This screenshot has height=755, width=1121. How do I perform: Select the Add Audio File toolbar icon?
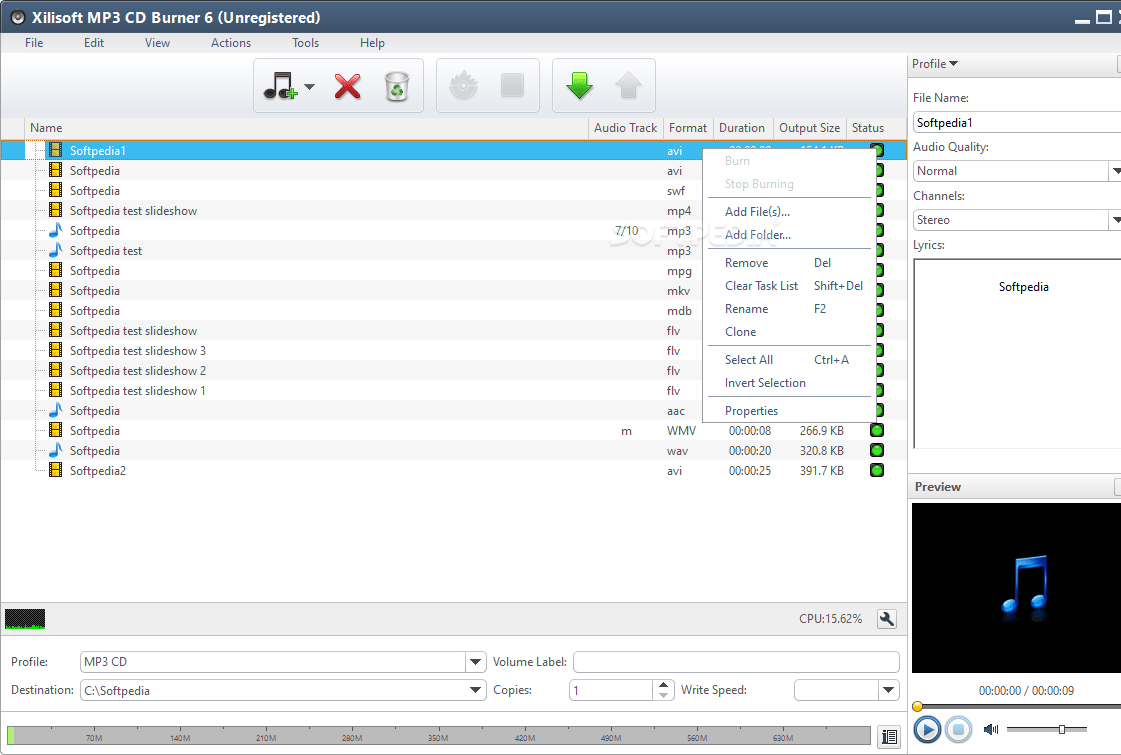281,85
